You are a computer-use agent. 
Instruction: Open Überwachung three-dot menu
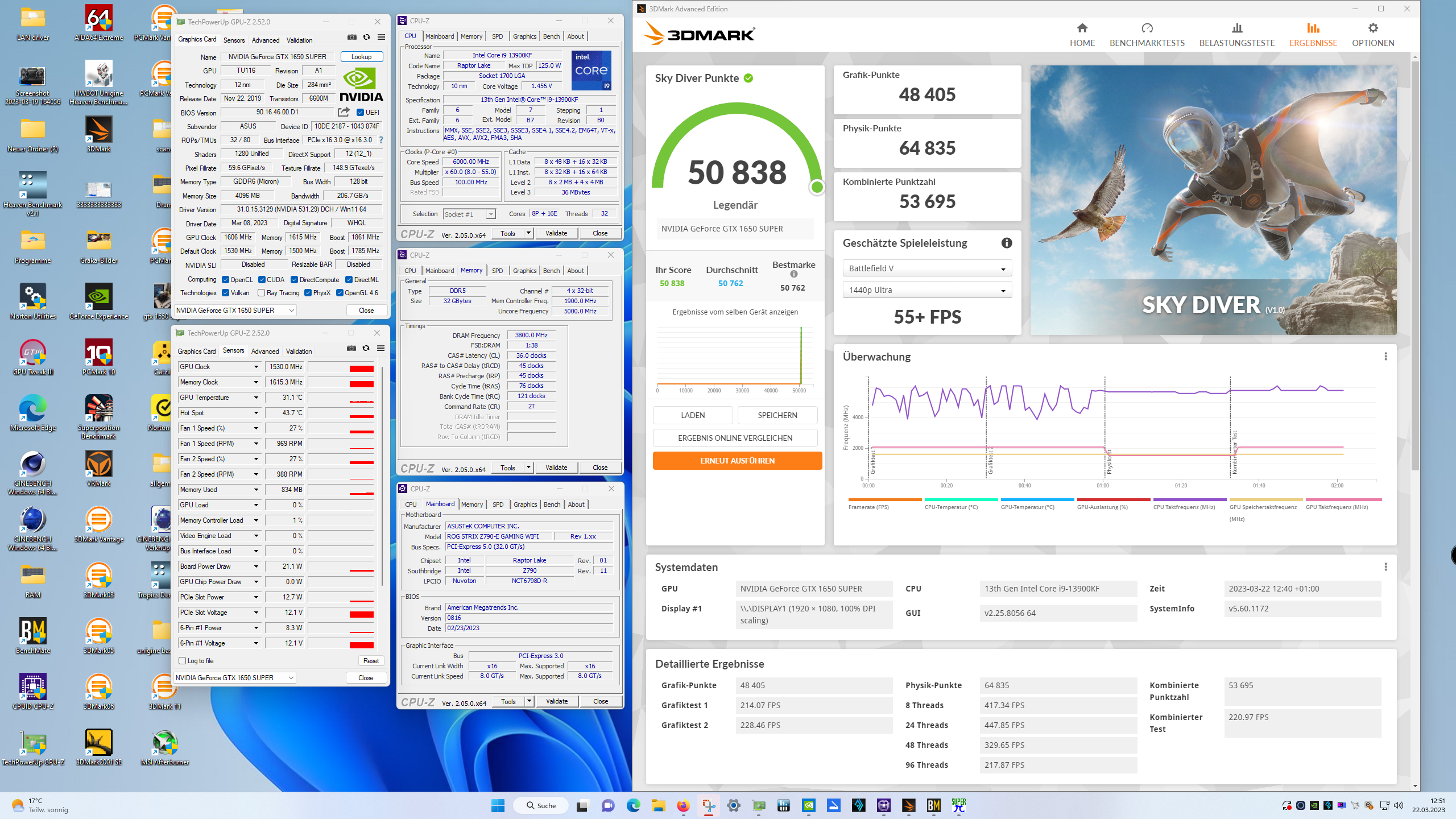[x=1385, y=357]
